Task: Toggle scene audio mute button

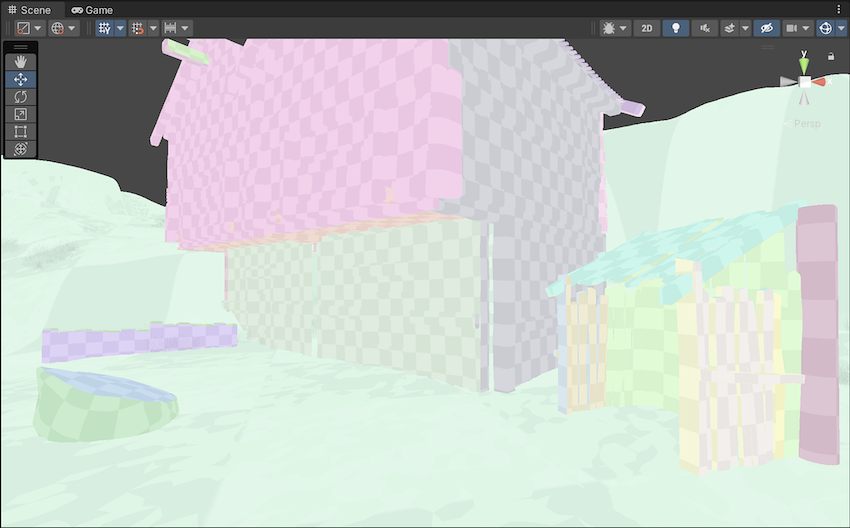Action: pyautogui.click(x=704, y=28)
